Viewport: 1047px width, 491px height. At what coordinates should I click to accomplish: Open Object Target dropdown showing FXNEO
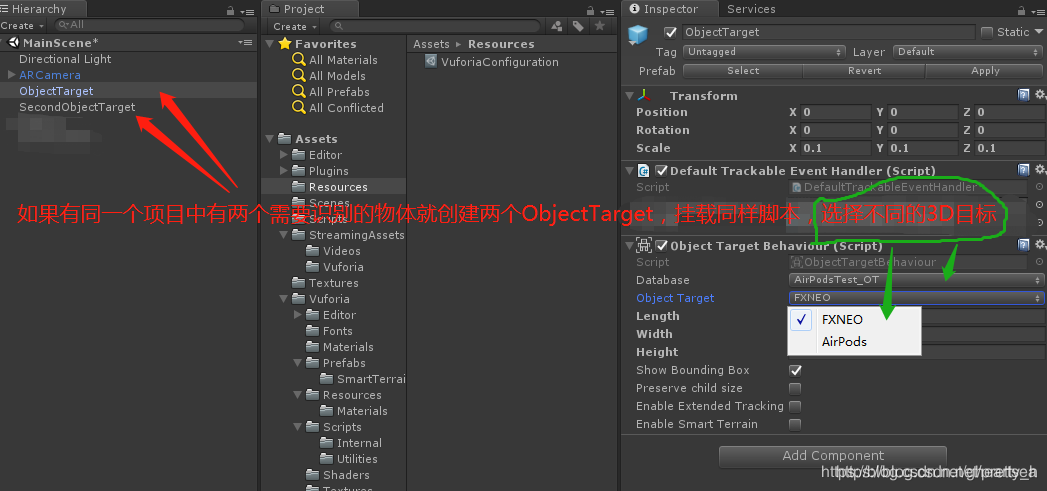point(916,298)
